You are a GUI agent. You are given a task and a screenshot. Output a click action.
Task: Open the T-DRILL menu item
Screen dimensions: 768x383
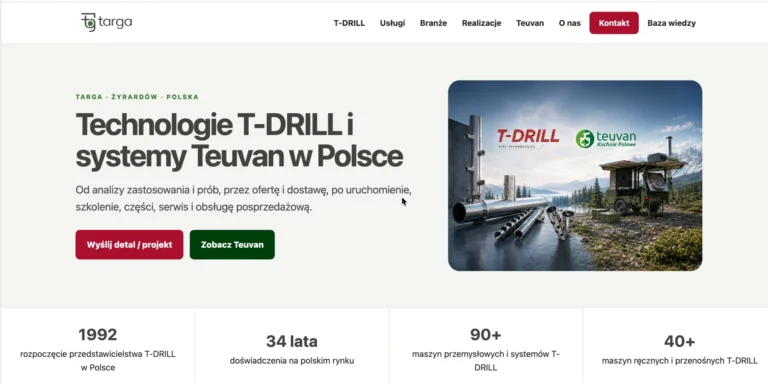(x=349, y=23)
